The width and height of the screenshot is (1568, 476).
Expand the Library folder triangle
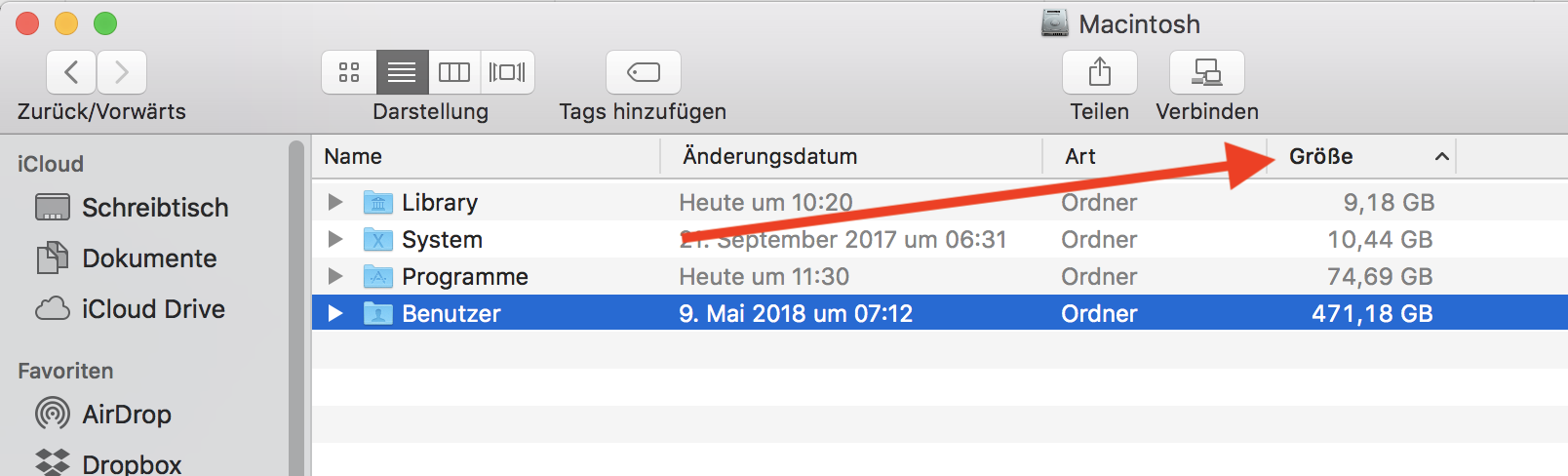[x=335, y=202]
